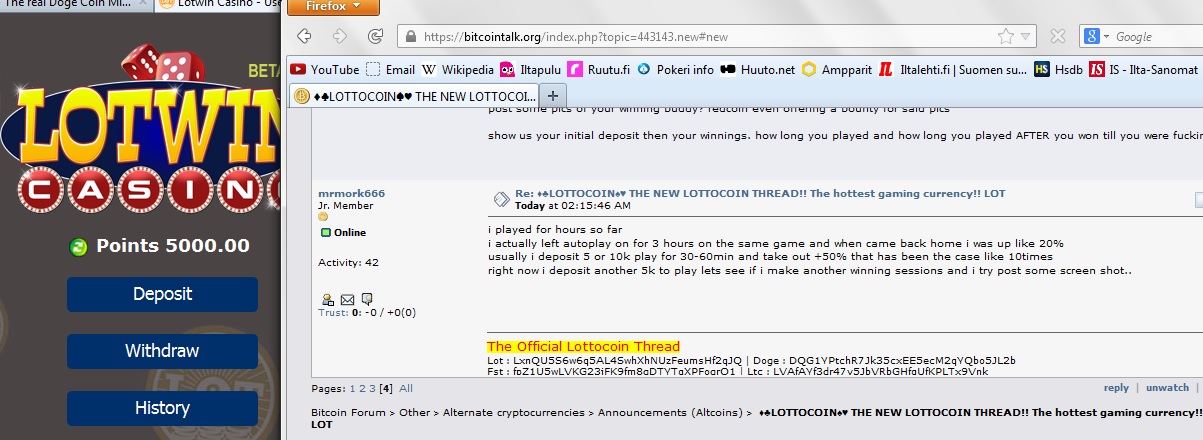Open Bitcoin Forum breadcrumb link
Image resolution: width=1203 pixels, height=440 pixels.
click(348, 412)
